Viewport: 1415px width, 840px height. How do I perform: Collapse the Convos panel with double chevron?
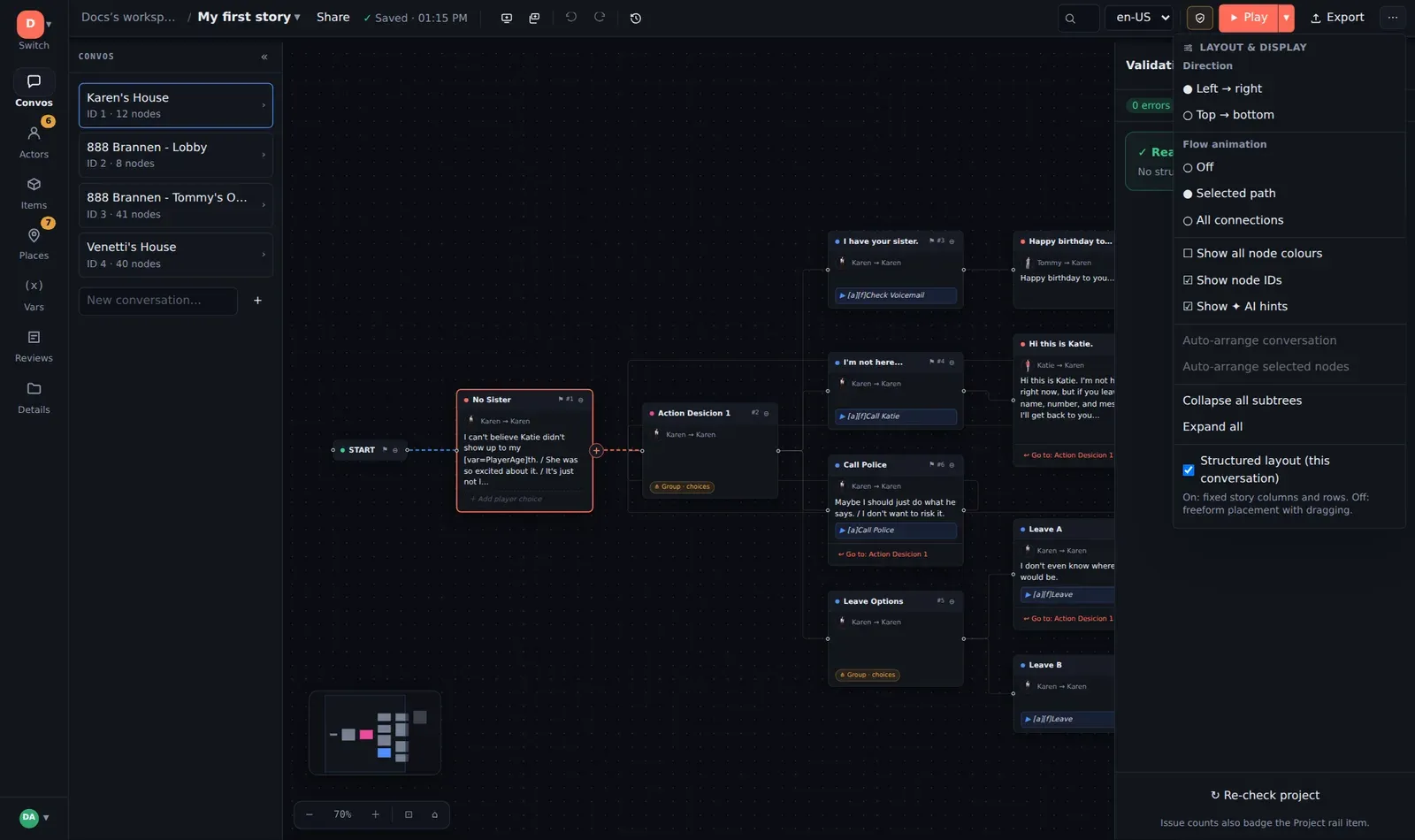click(x=264, y=57)
